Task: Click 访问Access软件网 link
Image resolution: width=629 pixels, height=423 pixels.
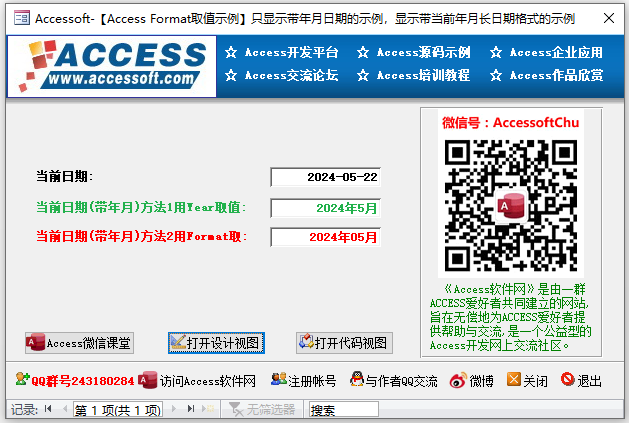Action: [x=208, y=380]
